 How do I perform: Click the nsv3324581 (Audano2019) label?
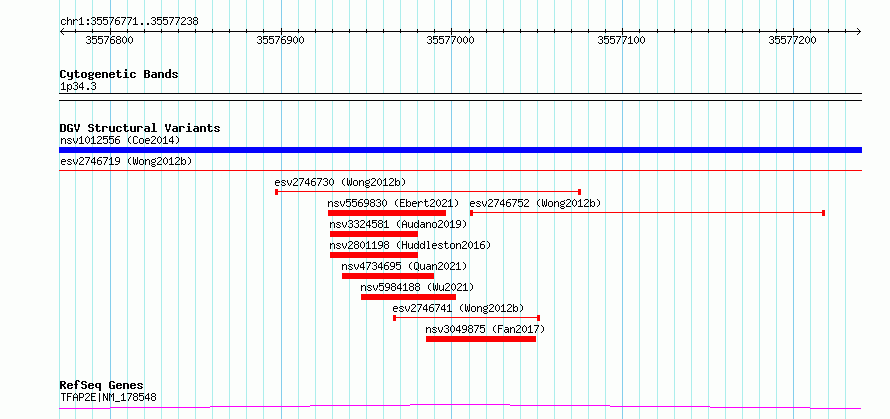point(398,224)
